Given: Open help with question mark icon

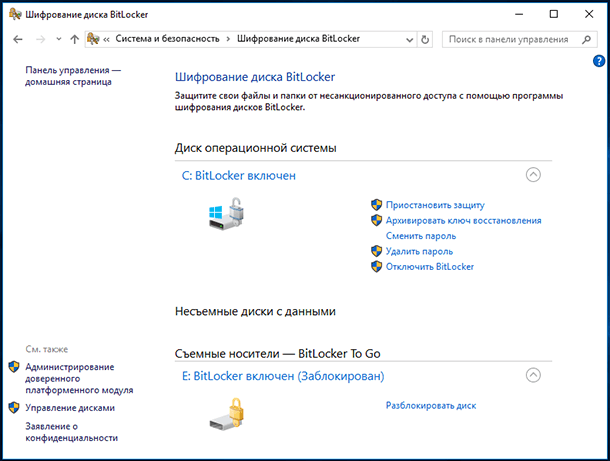Looking at the screenshot, I should (599, 61).
